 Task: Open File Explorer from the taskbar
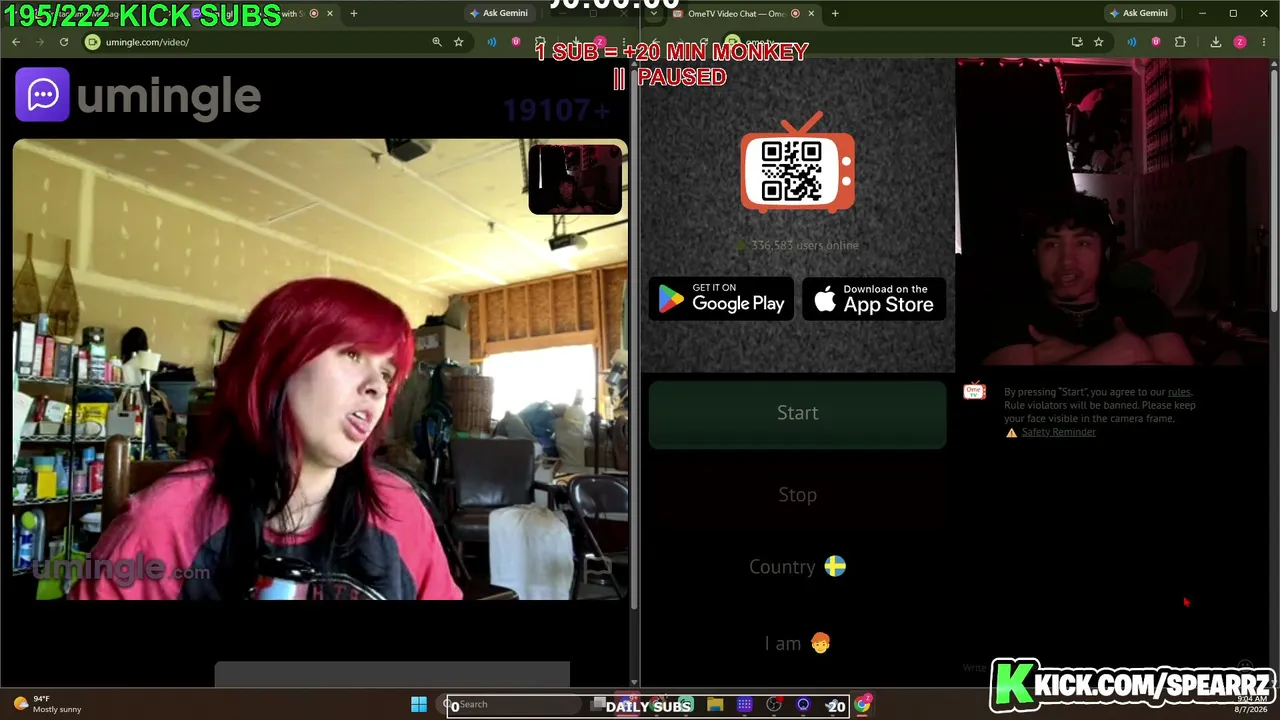tap(715, 705)
